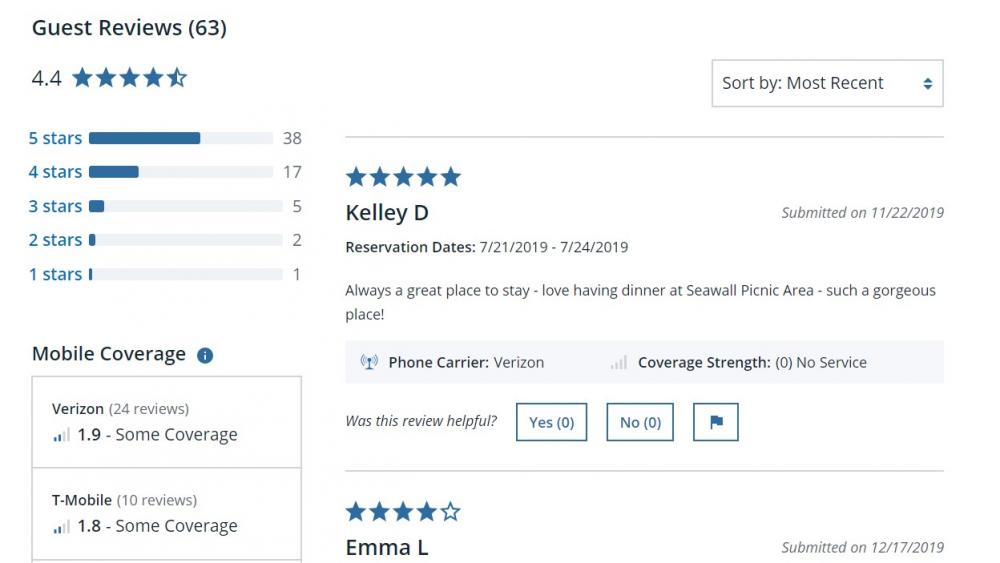Filter reviews by 4 stars
The height and width of the screenshot is (563, 1000).
[55, 172]
